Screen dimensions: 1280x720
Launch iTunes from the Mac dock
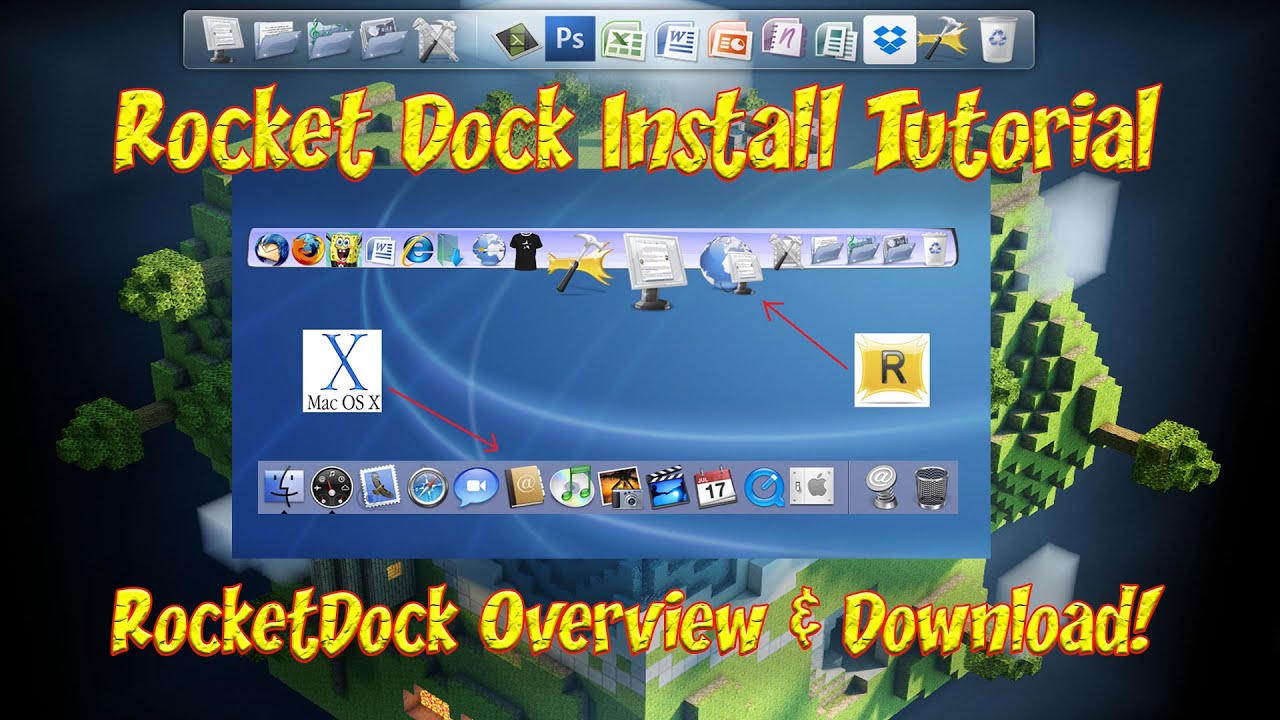point(571,488)
